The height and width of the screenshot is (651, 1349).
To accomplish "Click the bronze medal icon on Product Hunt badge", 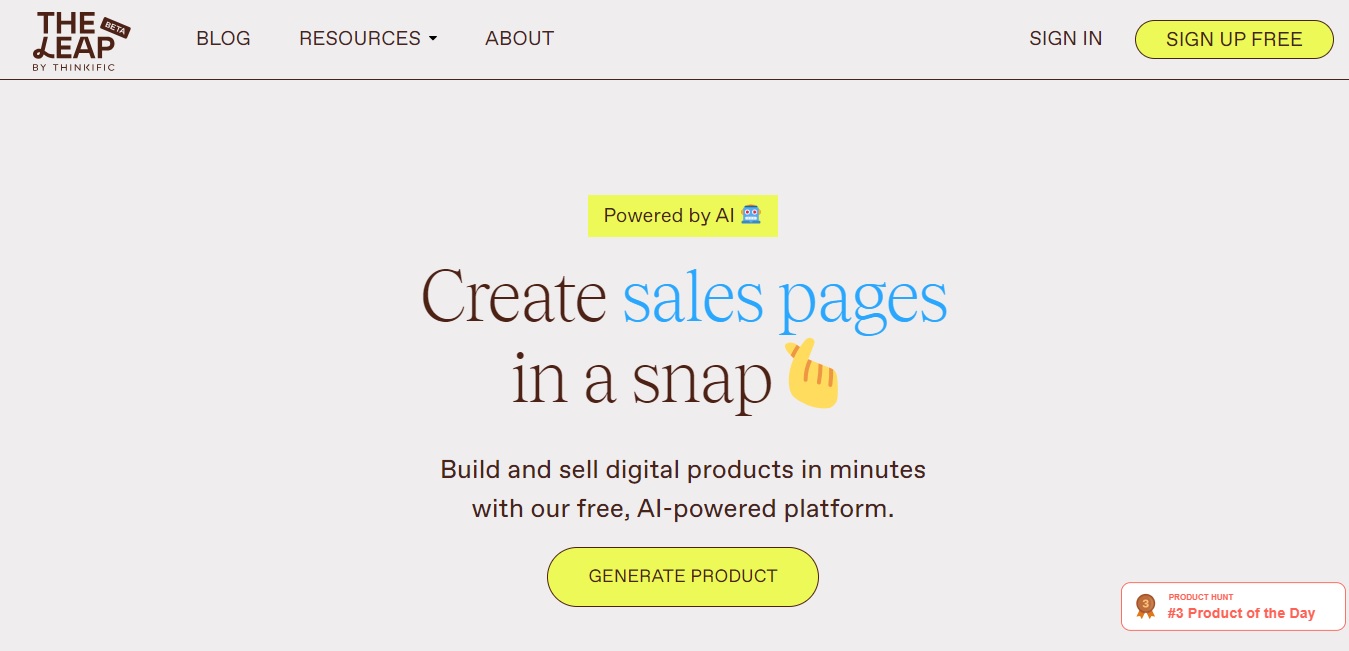I will point(1145,606).
